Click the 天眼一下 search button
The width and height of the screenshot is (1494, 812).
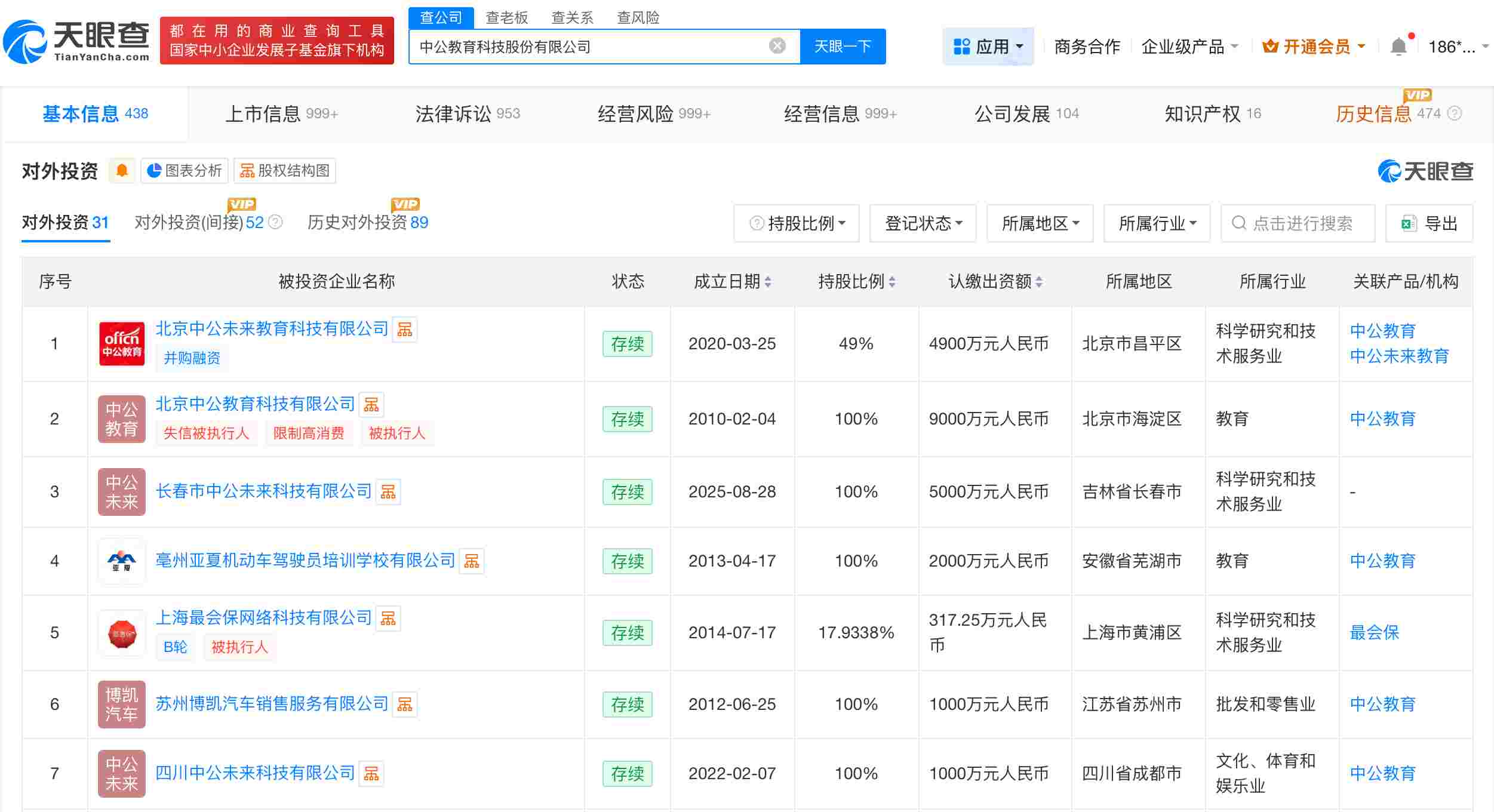(843, 46)
